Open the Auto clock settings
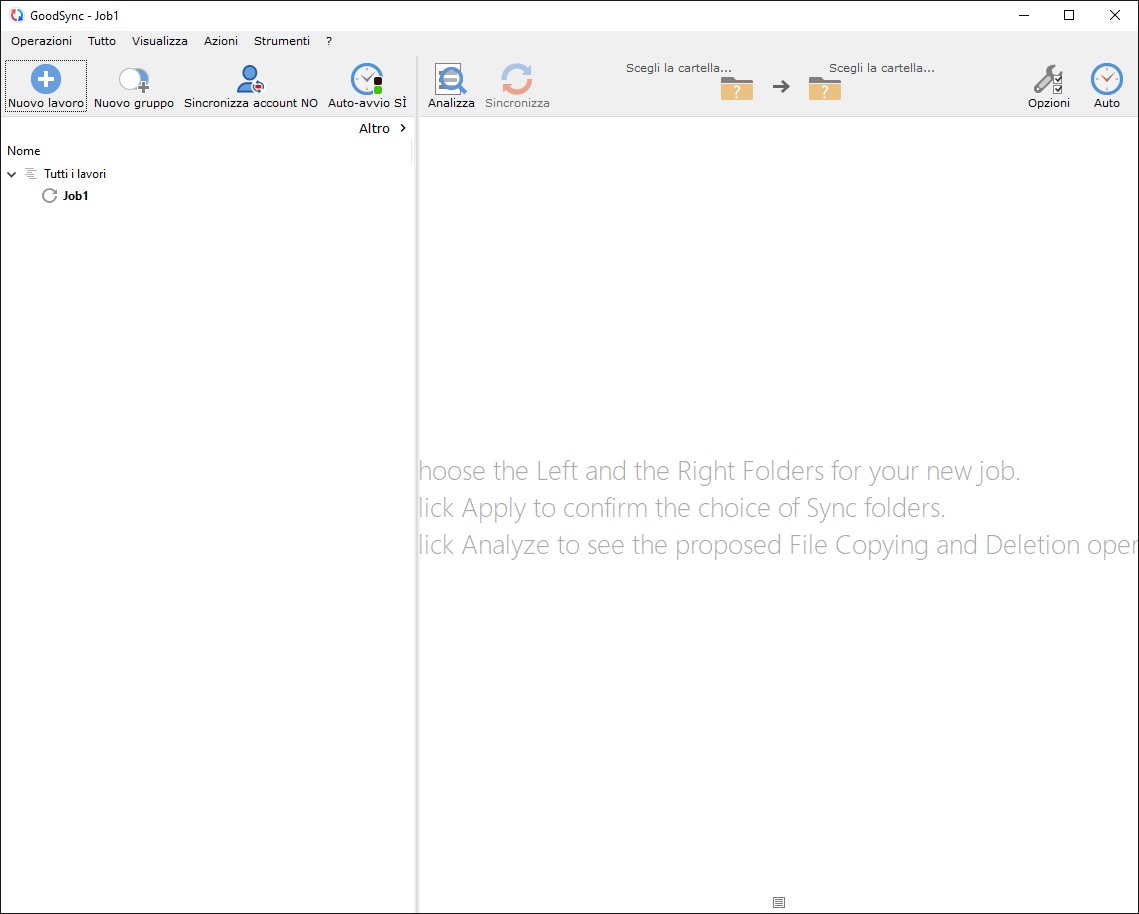This screenshot has width=1139, height=914. [1106, 86]
